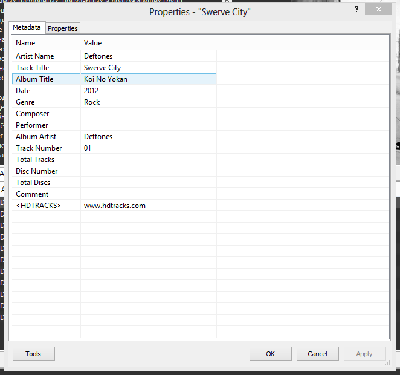The width and height of the screenshot is (400, 375).
Task: Select the Album Title row label
Action: tap(34, 79)
